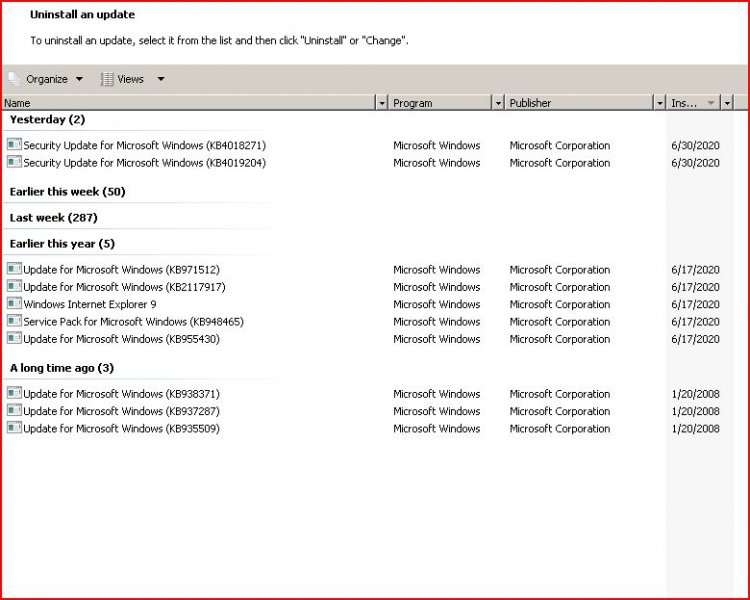This screenshot has height=600, width=750.
Task: Click icon next to KB4018271 security update
Action: point(14,145)
